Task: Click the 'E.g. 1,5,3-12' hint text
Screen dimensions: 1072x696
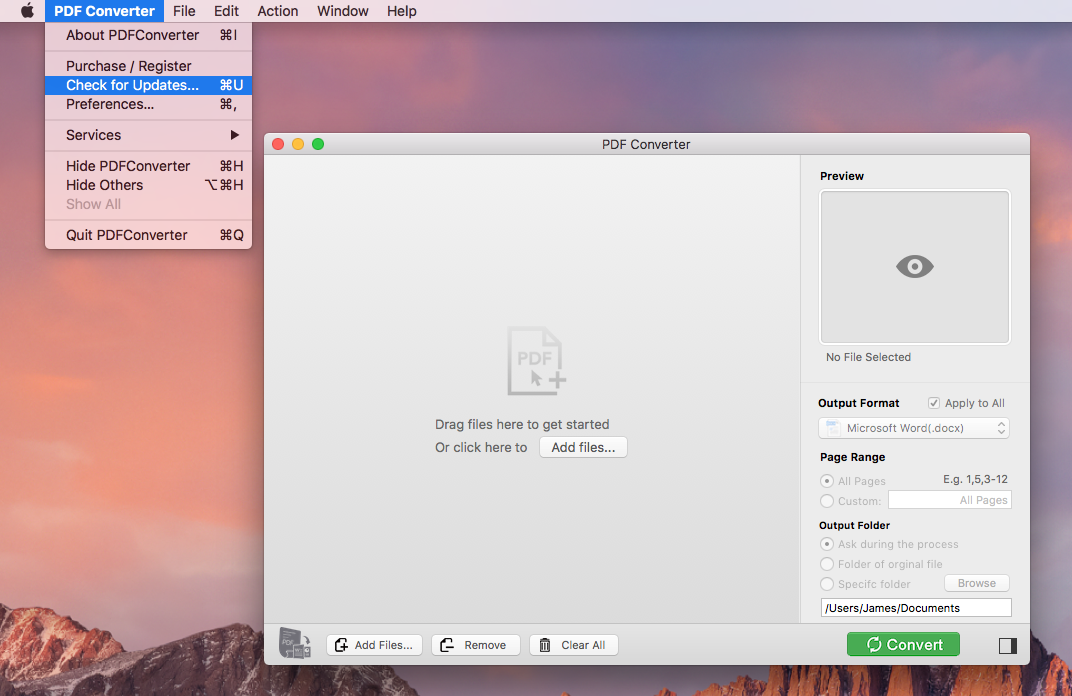Action: (x=976, y=479)
